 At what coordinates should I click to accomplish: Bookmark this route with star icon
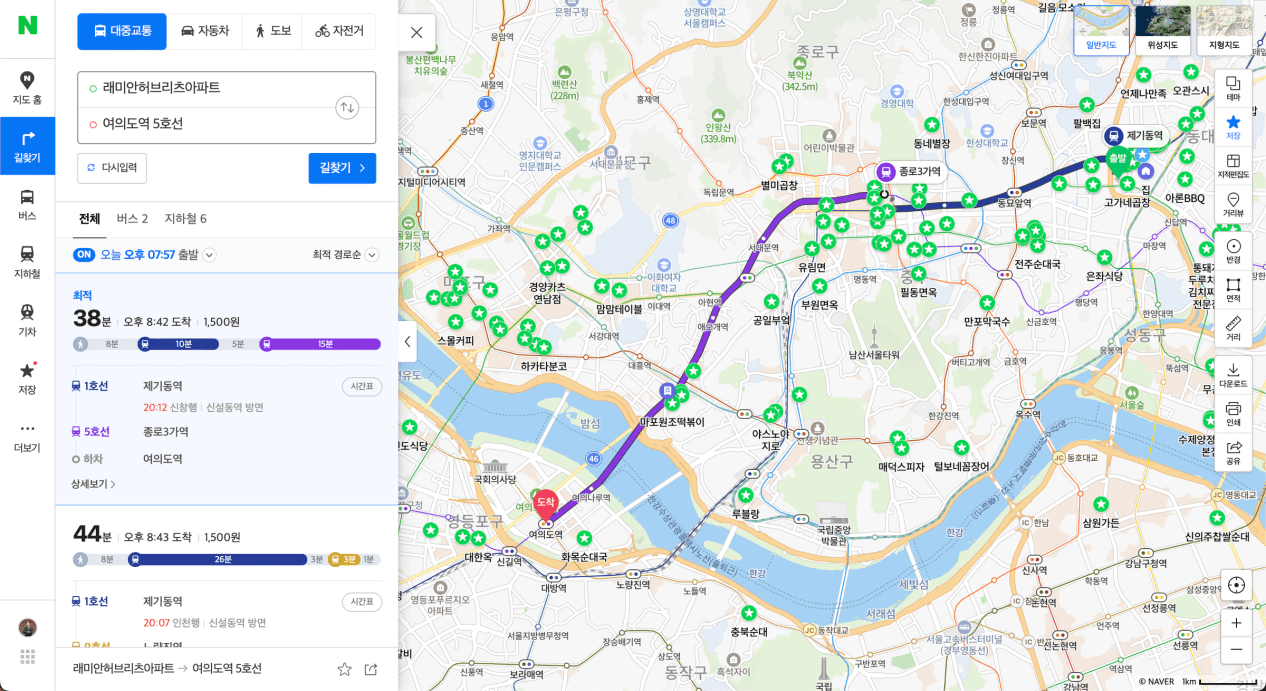click(344, 669)
